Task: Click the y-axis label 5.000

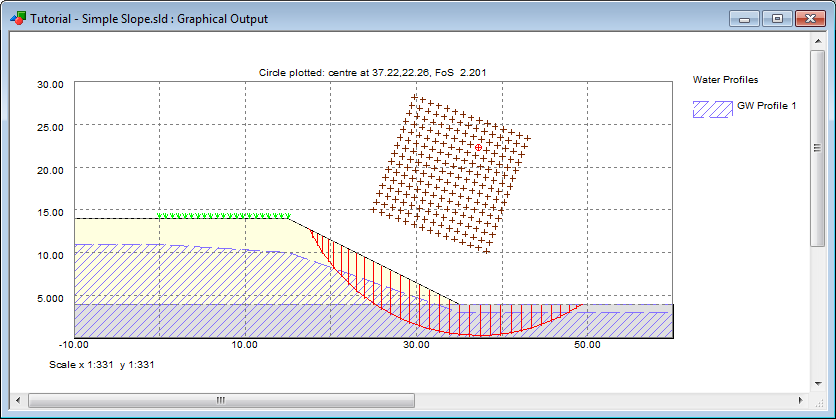Action: click(50, 299)
